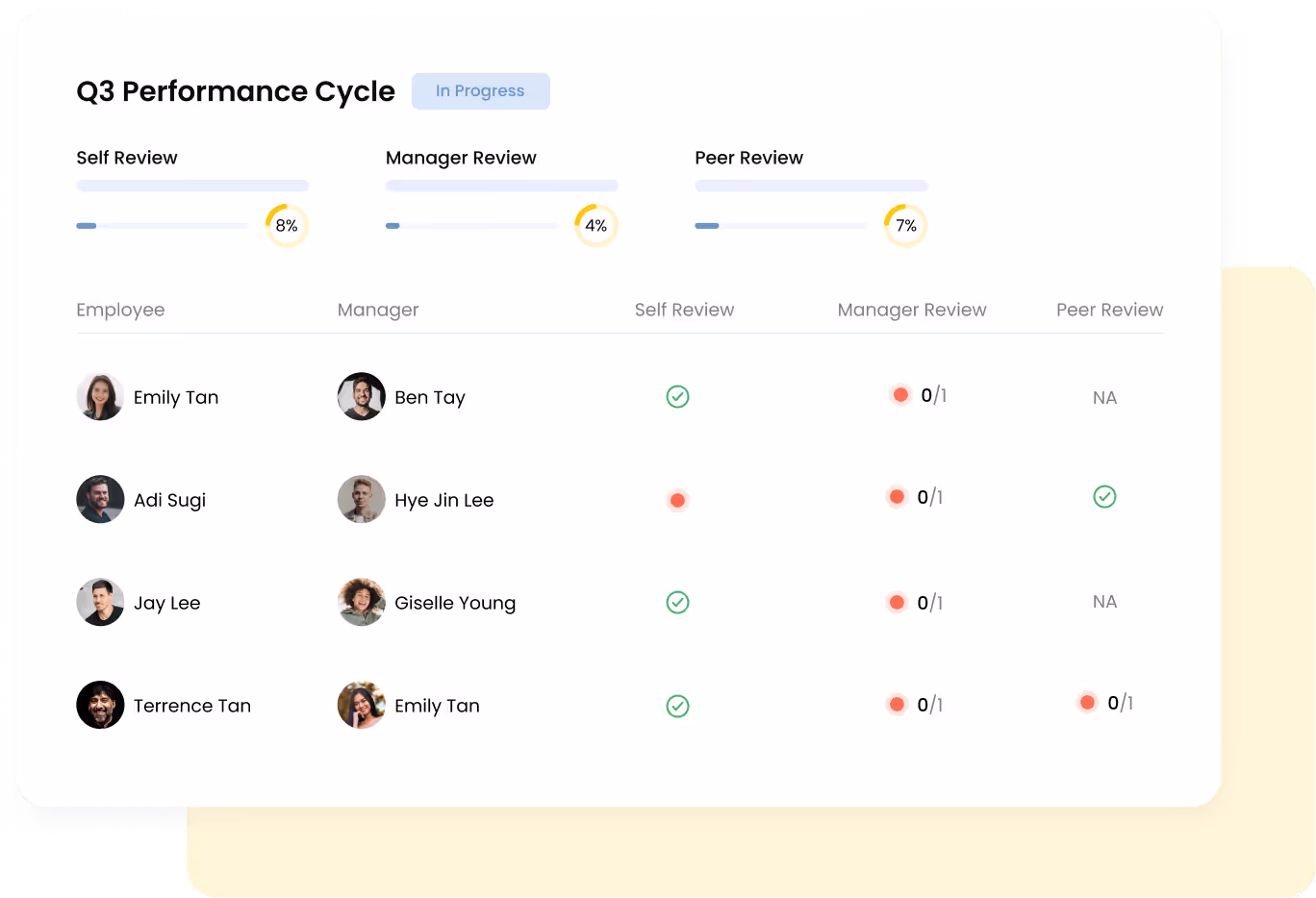The height and width of the screenshot is (898, 1316).
Task: Click the Self Review summary heading
Action: pyautogui.click(x=127, y=158)
